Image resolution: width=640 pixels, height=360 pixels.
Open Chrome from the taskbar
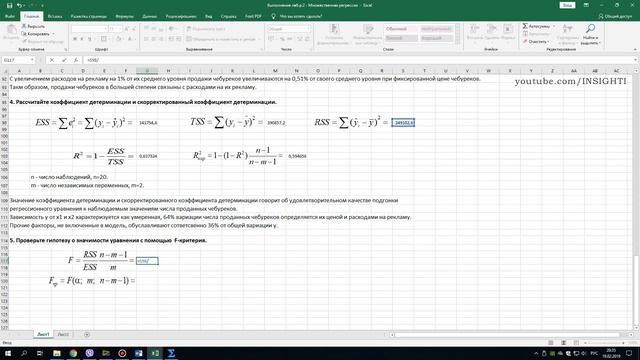pos(73,353)
